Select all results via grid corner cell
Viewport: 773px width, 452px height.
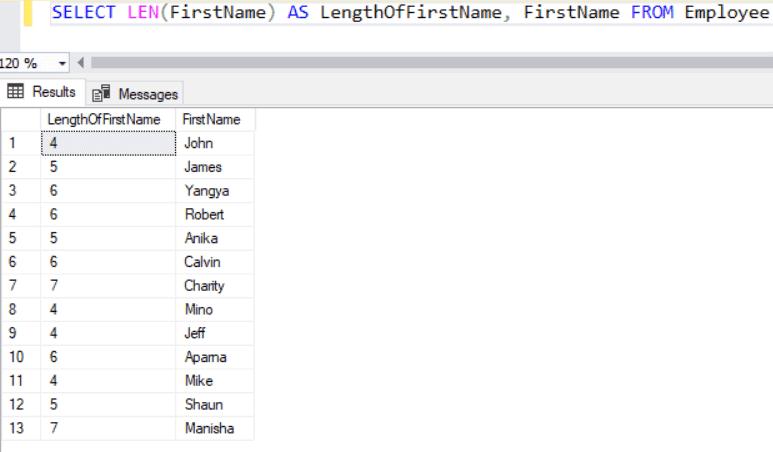pyautogui.click(x=20, y=119)
